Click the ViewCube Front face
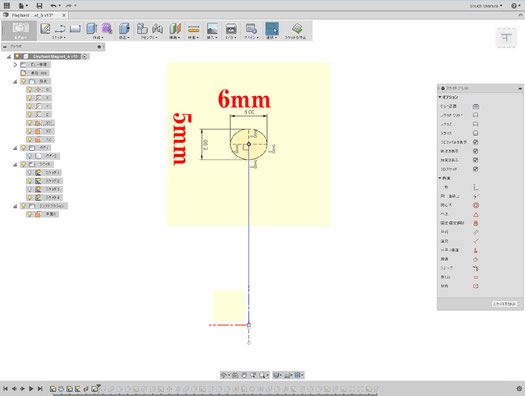 coord(506,37)
